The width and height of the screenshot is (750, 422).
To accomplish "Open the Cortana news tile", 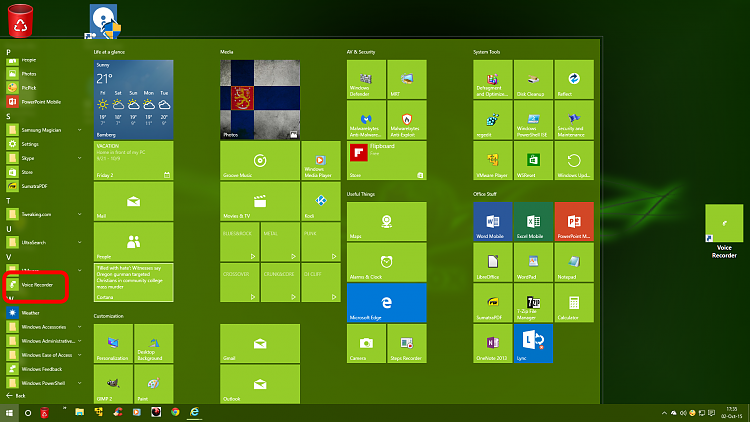I will pos(133,282).
